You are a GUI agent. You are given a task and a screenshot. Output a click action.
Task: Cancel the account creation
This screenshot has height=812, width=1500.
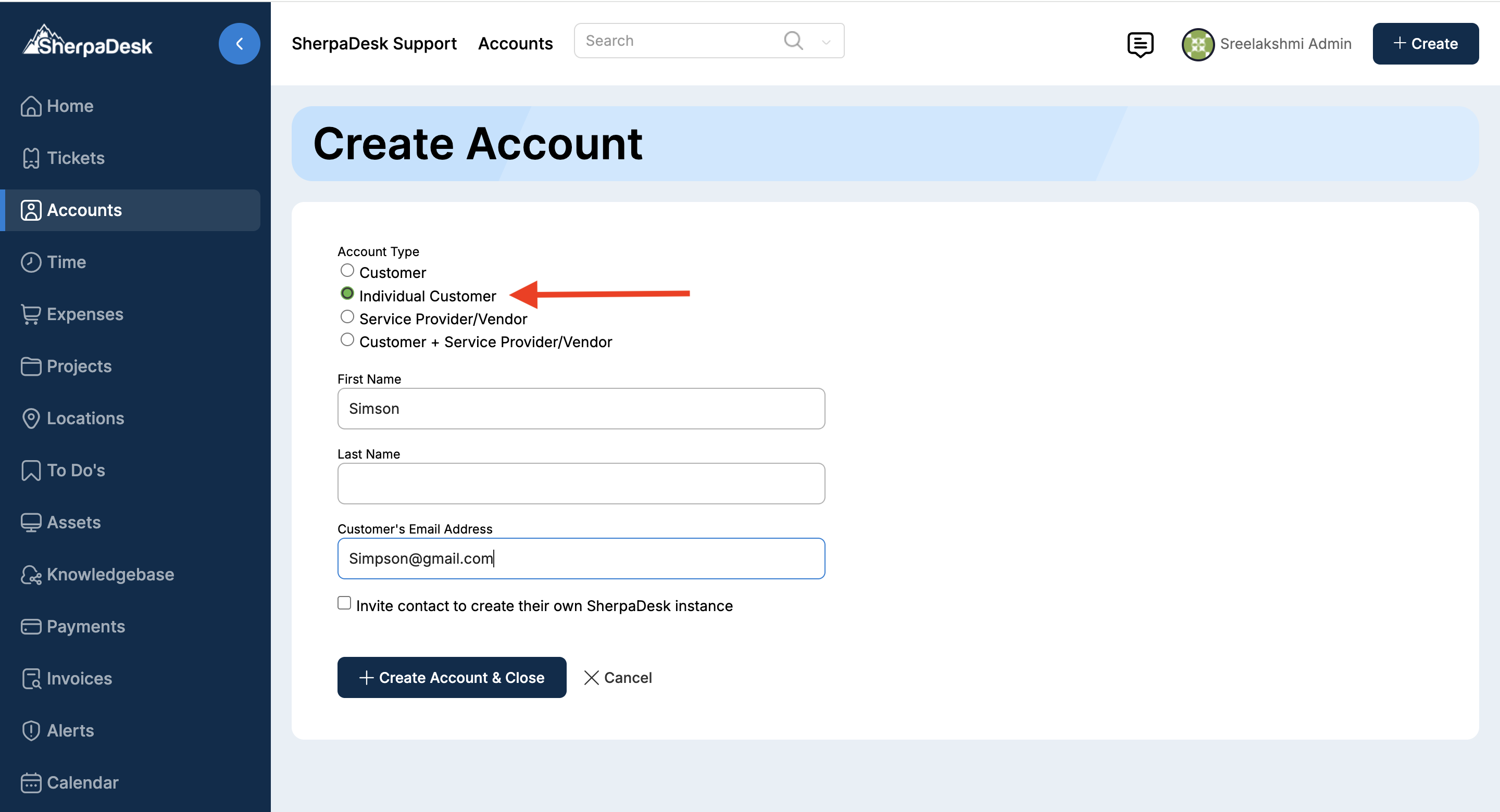click(x=618, y=678)
